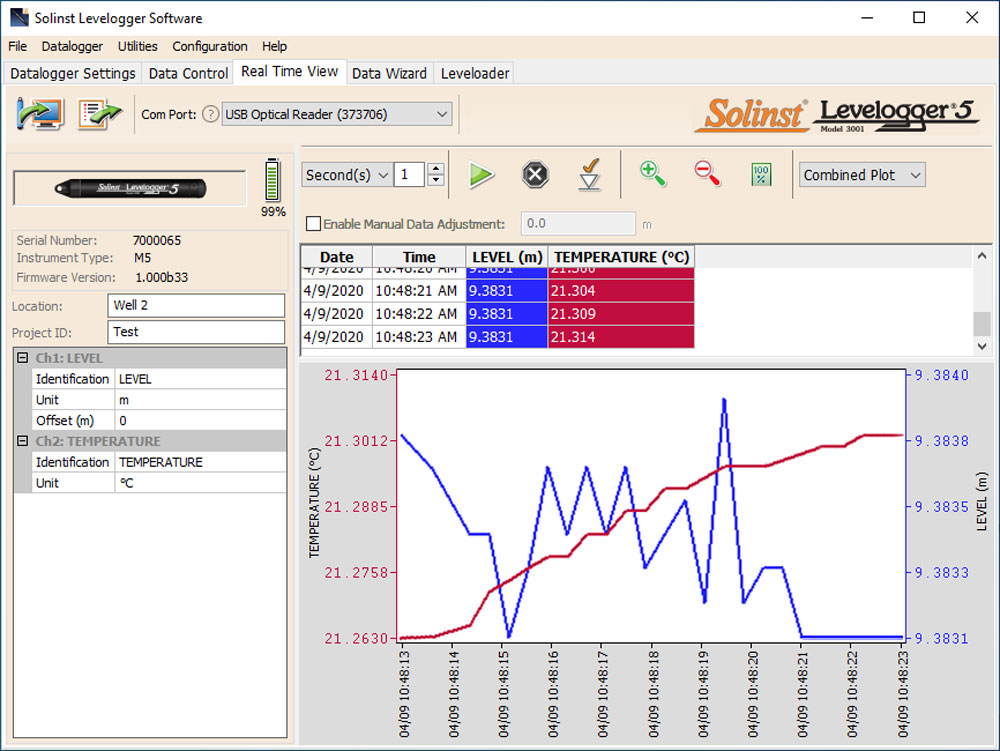Click the data table scrollbar down arrow
This screenshot has height=751, width=1000.
coord(982,345)
